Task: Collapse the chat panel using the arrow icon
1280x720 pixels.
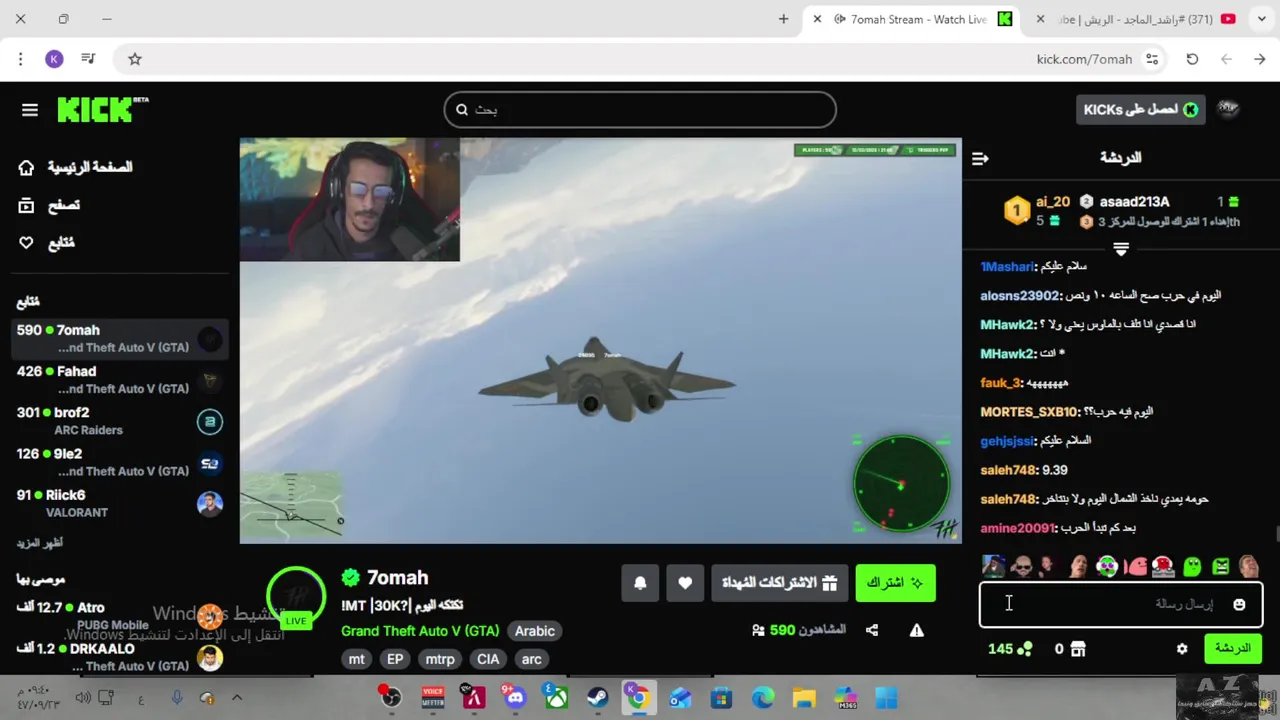Action: click(980, 158)
